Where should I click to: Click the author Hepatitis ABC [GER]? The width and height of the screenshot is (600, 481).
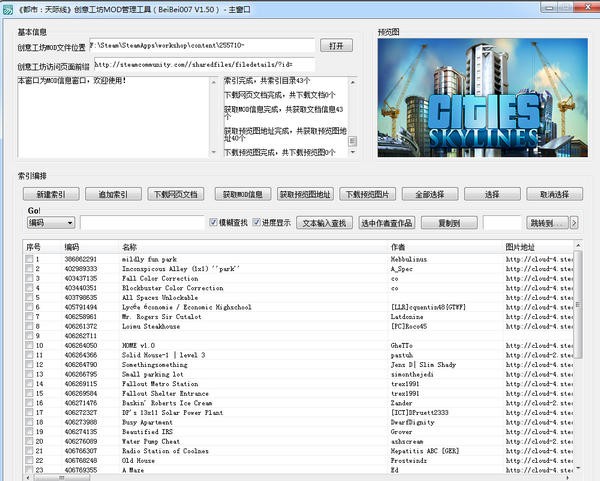click(425, 451)
